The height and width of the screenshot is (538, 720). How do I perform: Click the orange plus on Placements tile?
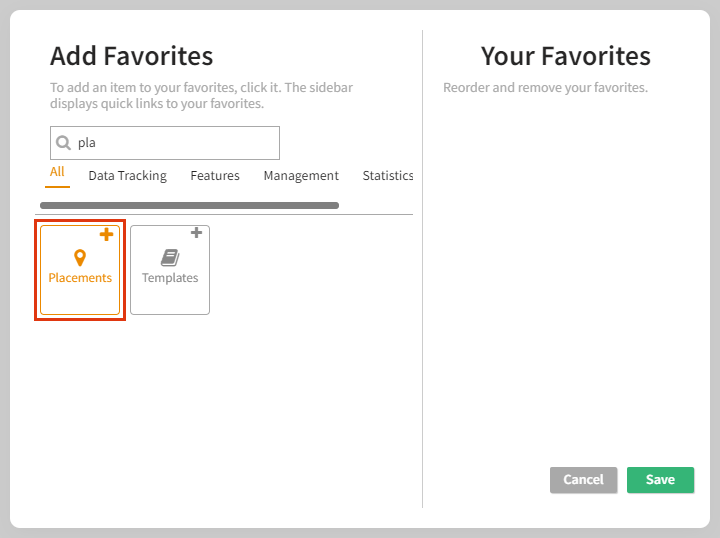pos(106,235)
